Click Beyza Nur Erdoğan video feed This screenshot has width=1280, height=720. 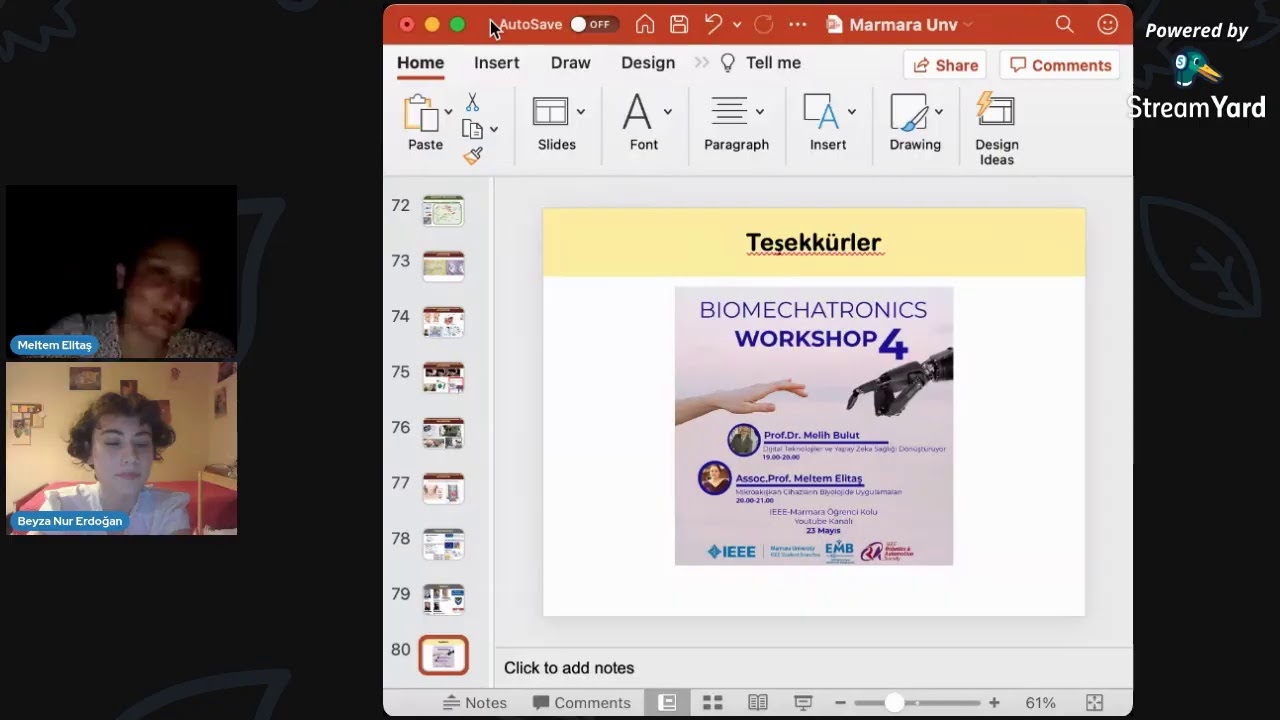coord(121,448)
